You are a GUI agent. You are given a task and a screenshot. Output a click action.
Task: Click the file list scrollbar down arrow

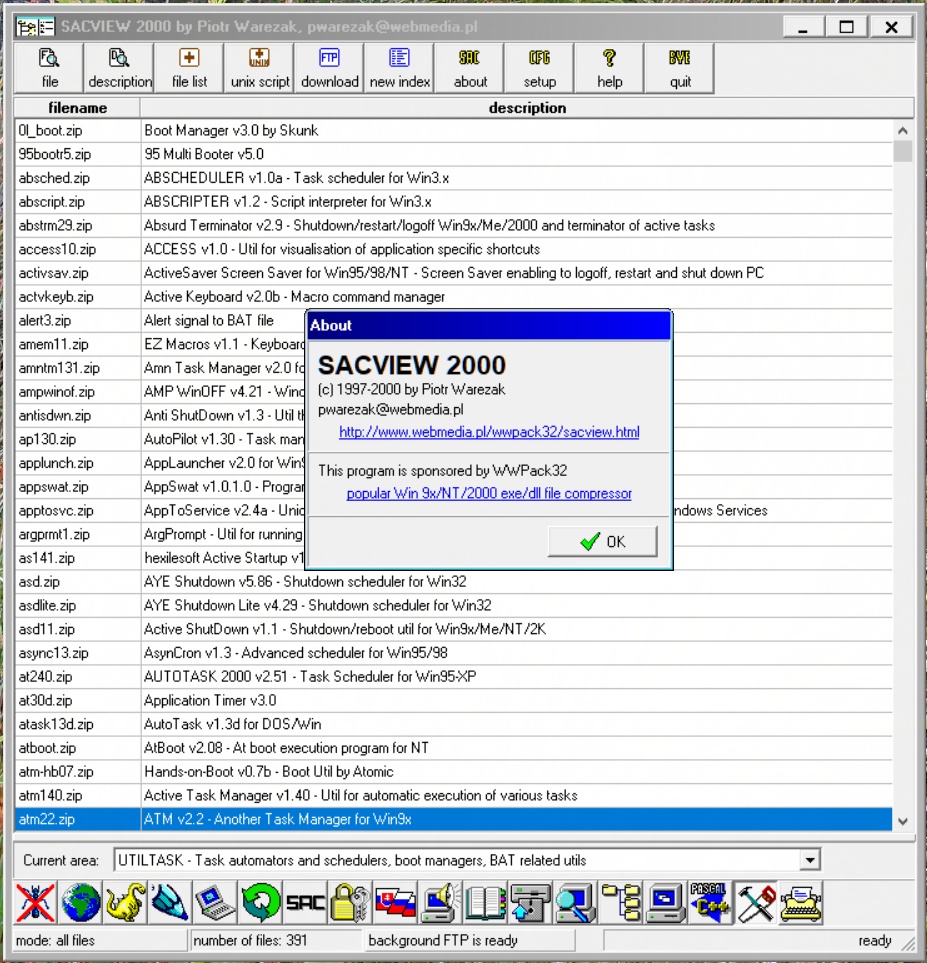[903, 821]
